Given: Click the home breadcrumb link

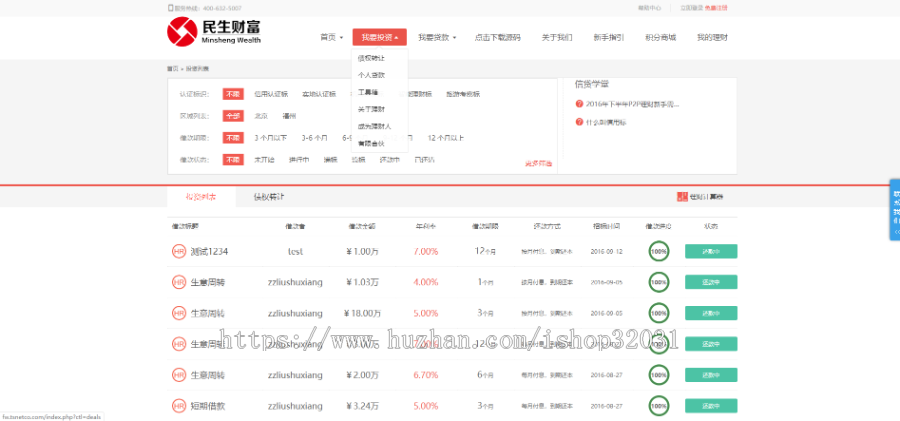Looking at the screenshot, I should click(x=172, y=68).
